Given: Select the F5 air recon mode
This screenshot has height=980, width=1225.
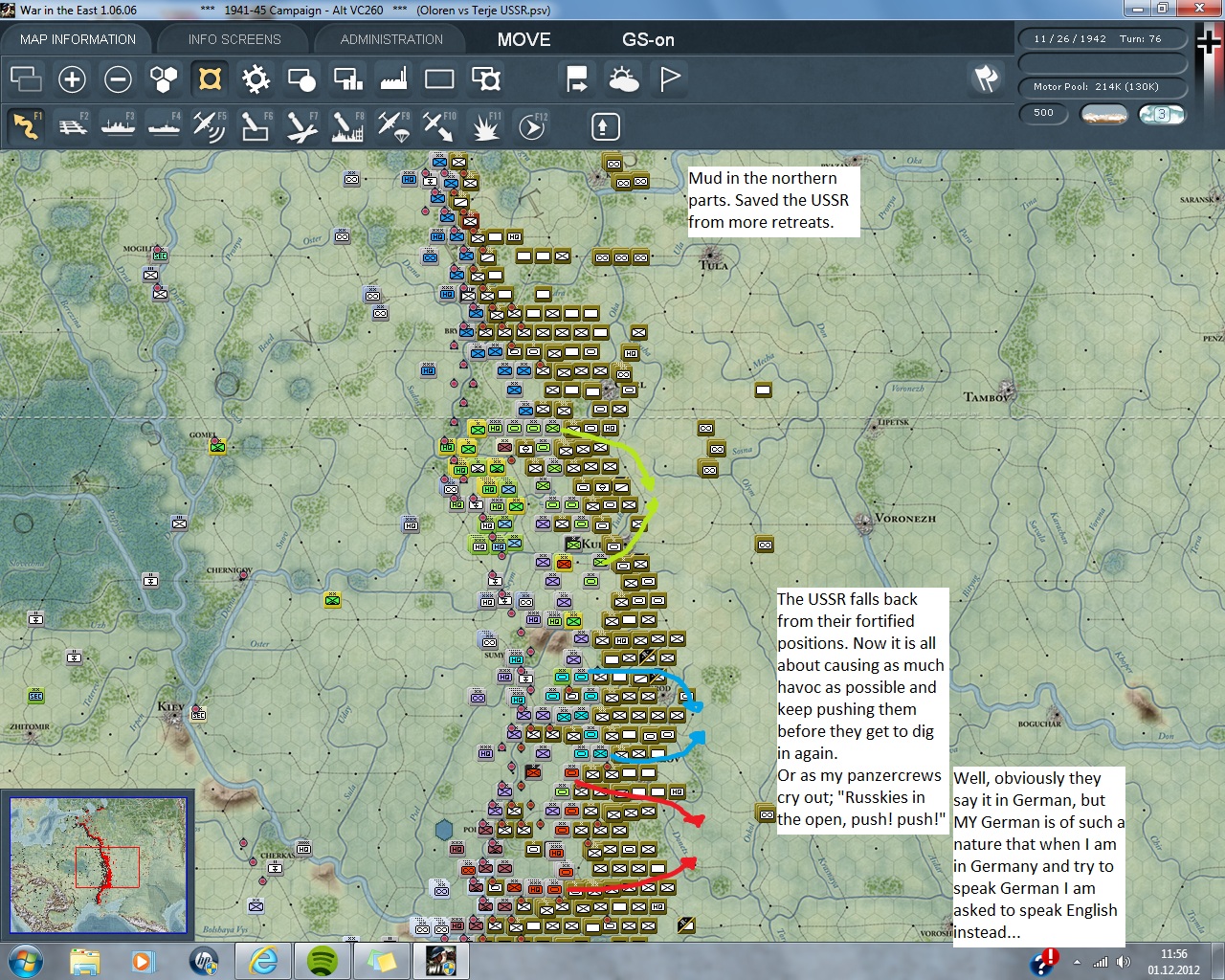Looking at the screenshot, I should [210, 126].
